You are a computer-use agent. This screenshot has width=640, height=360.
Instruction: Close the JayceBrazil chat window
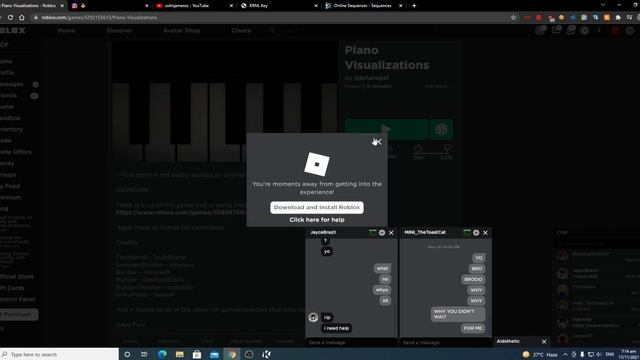click(x=391, y=233)
